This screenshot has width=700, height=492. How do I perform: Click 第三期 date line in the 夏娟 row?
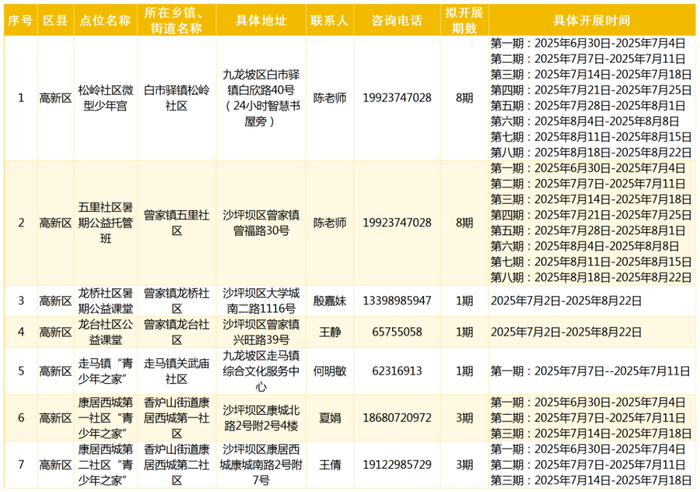tap(591, 434)
